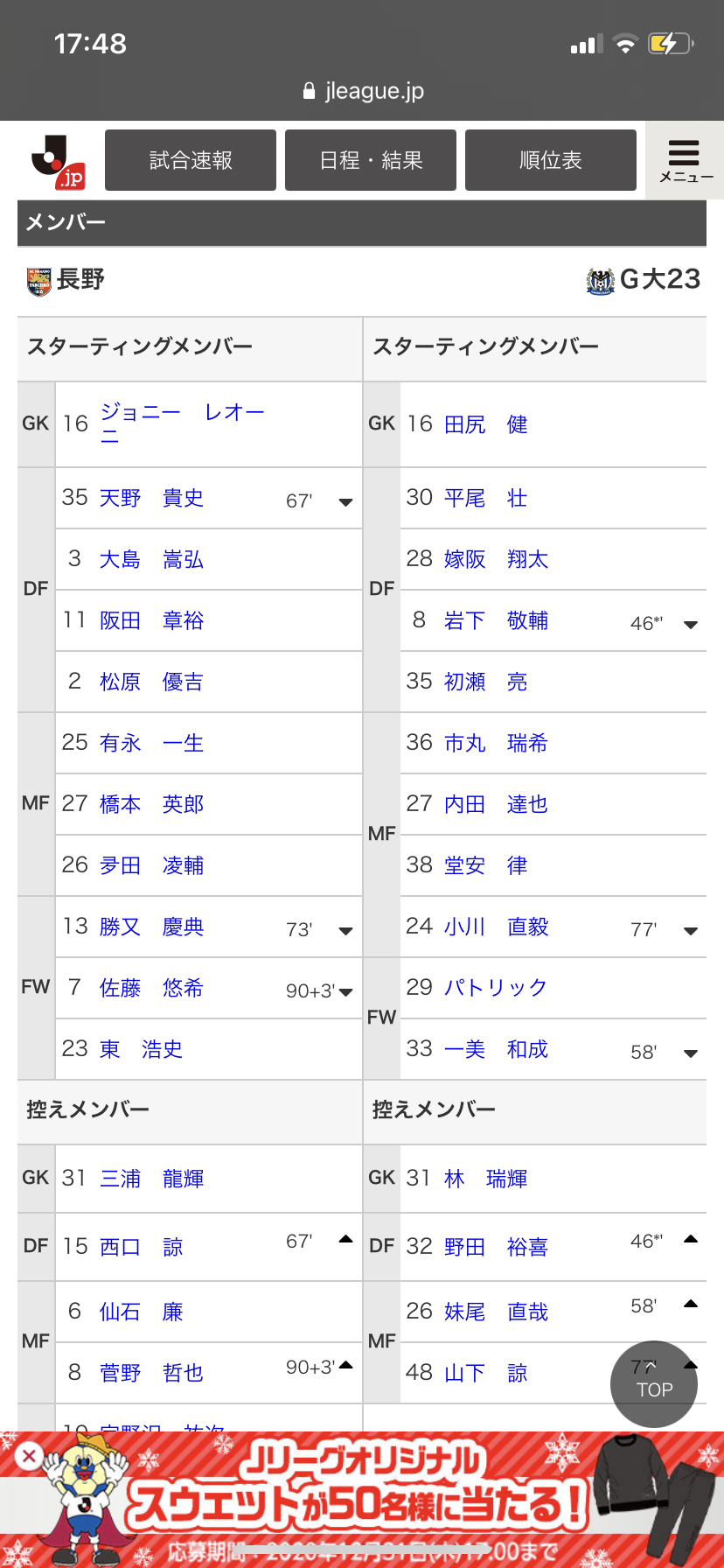
Task: Tap the TOP scroll-up button
Action: coord(654,1384)
